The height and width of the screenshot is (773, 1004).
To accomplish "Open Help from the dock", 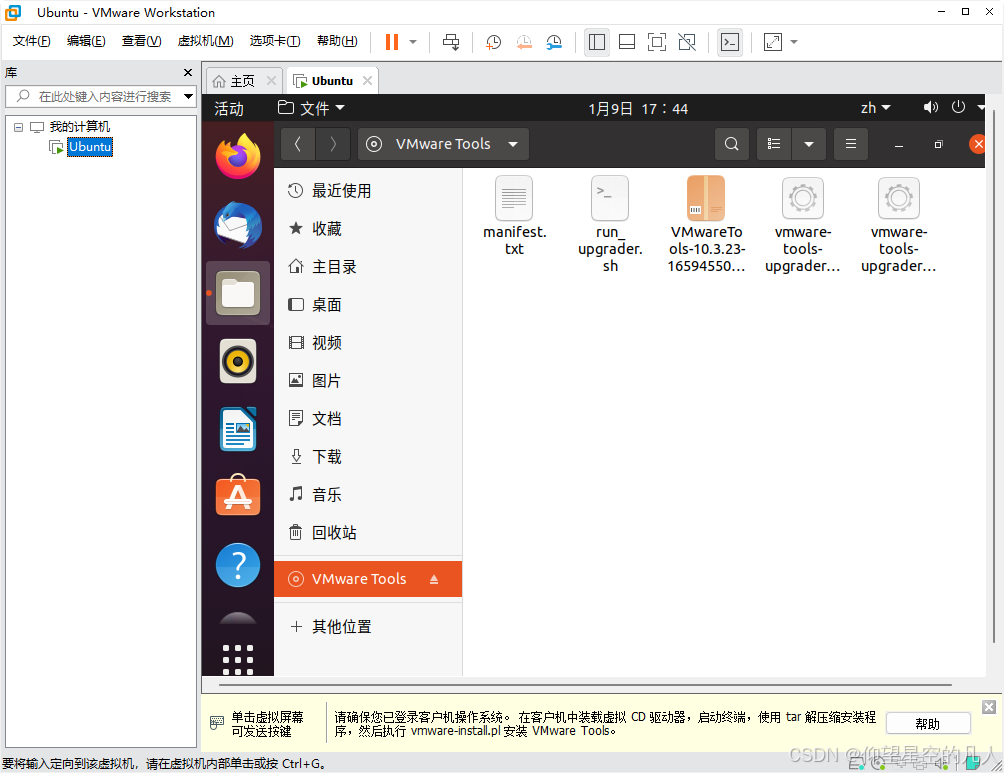I will (x=238, y=566).
